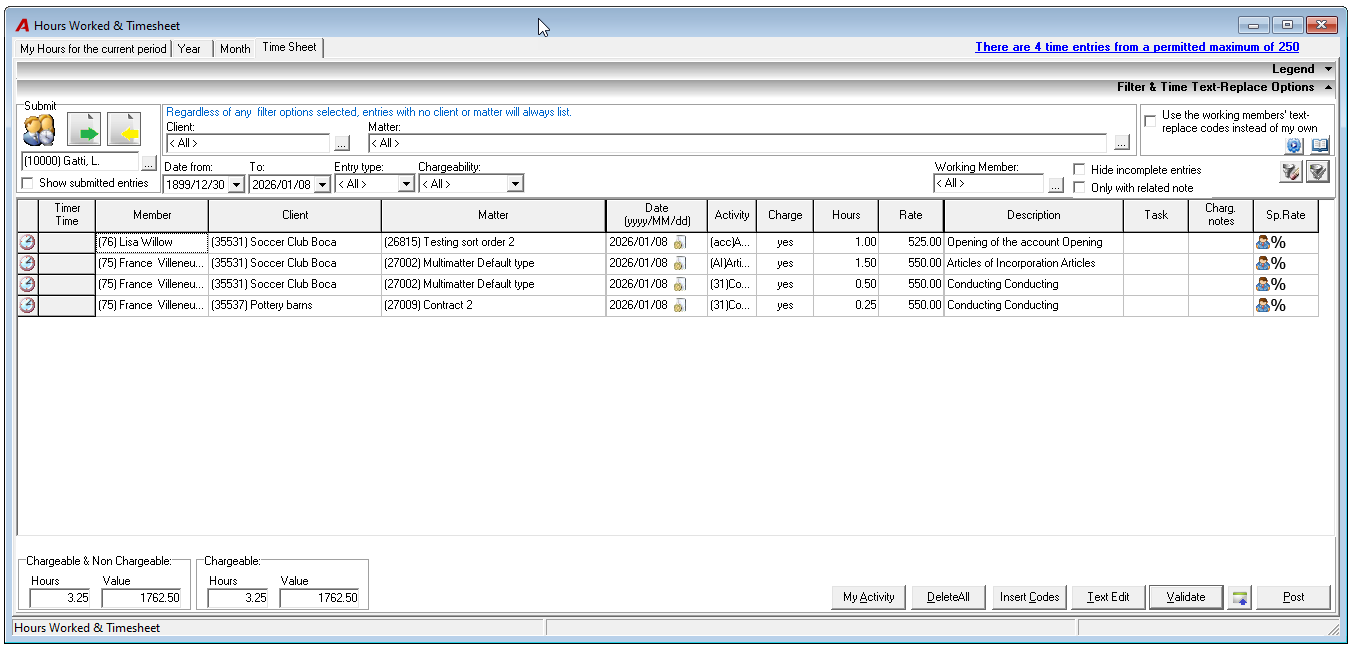Click special rate icon for Lisa Willow row
1352x650 pixels.
(x=1271, y=242)
